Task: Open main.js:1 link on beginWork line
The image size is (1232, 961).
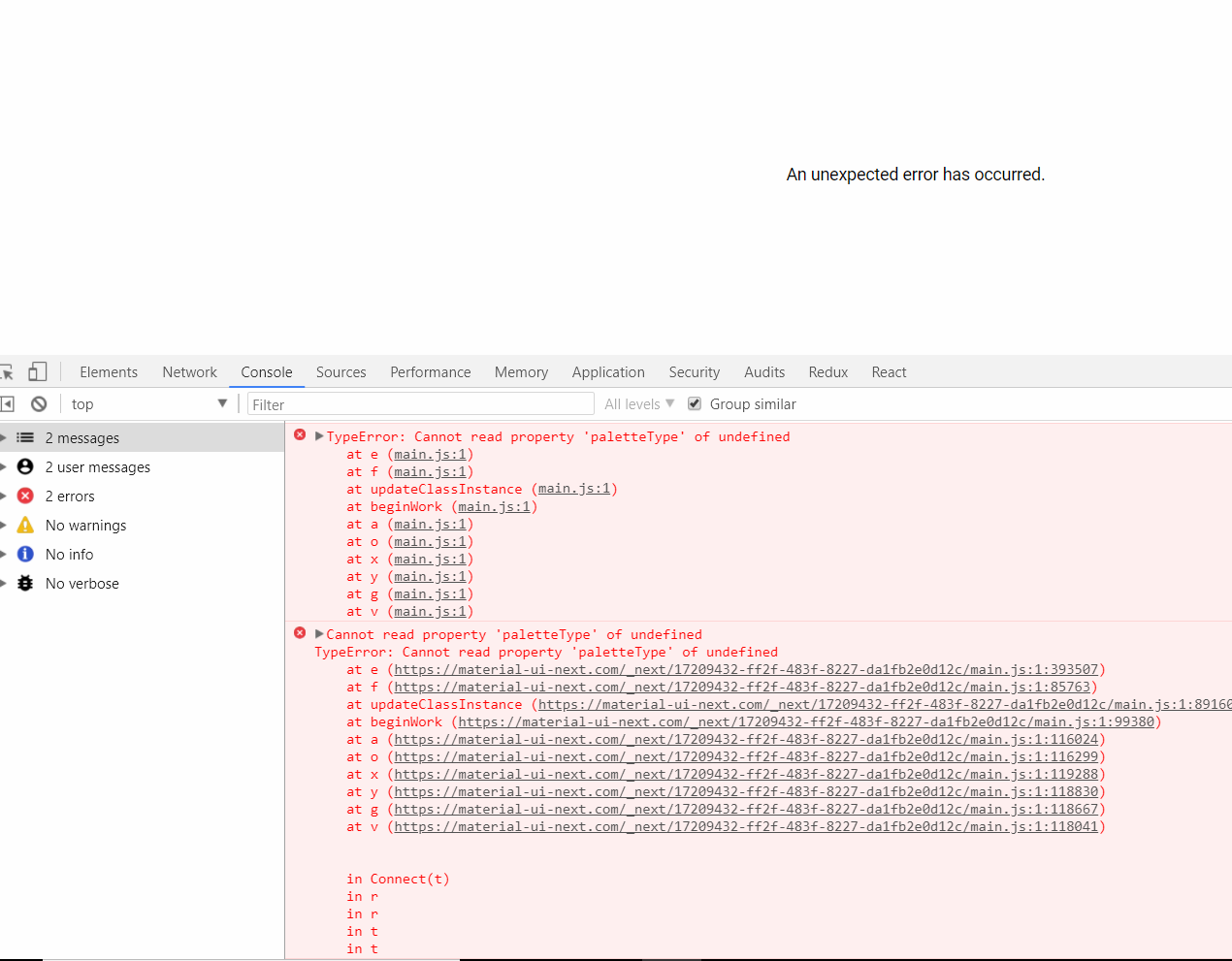Action: click(495, 506)
